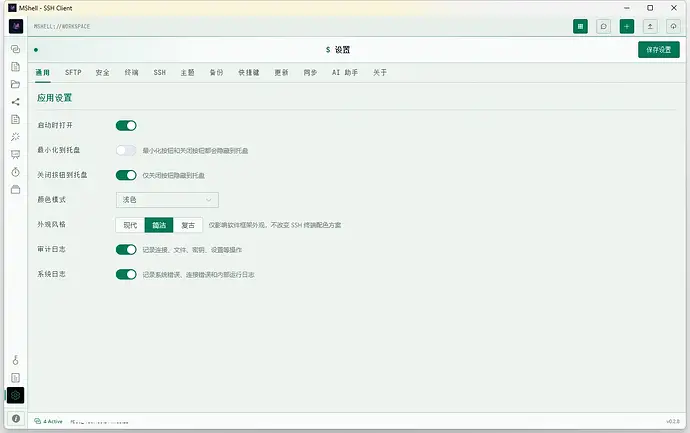Switch to the SFTP tab
This screenshot has height=433, width=690.
(73, 73)
